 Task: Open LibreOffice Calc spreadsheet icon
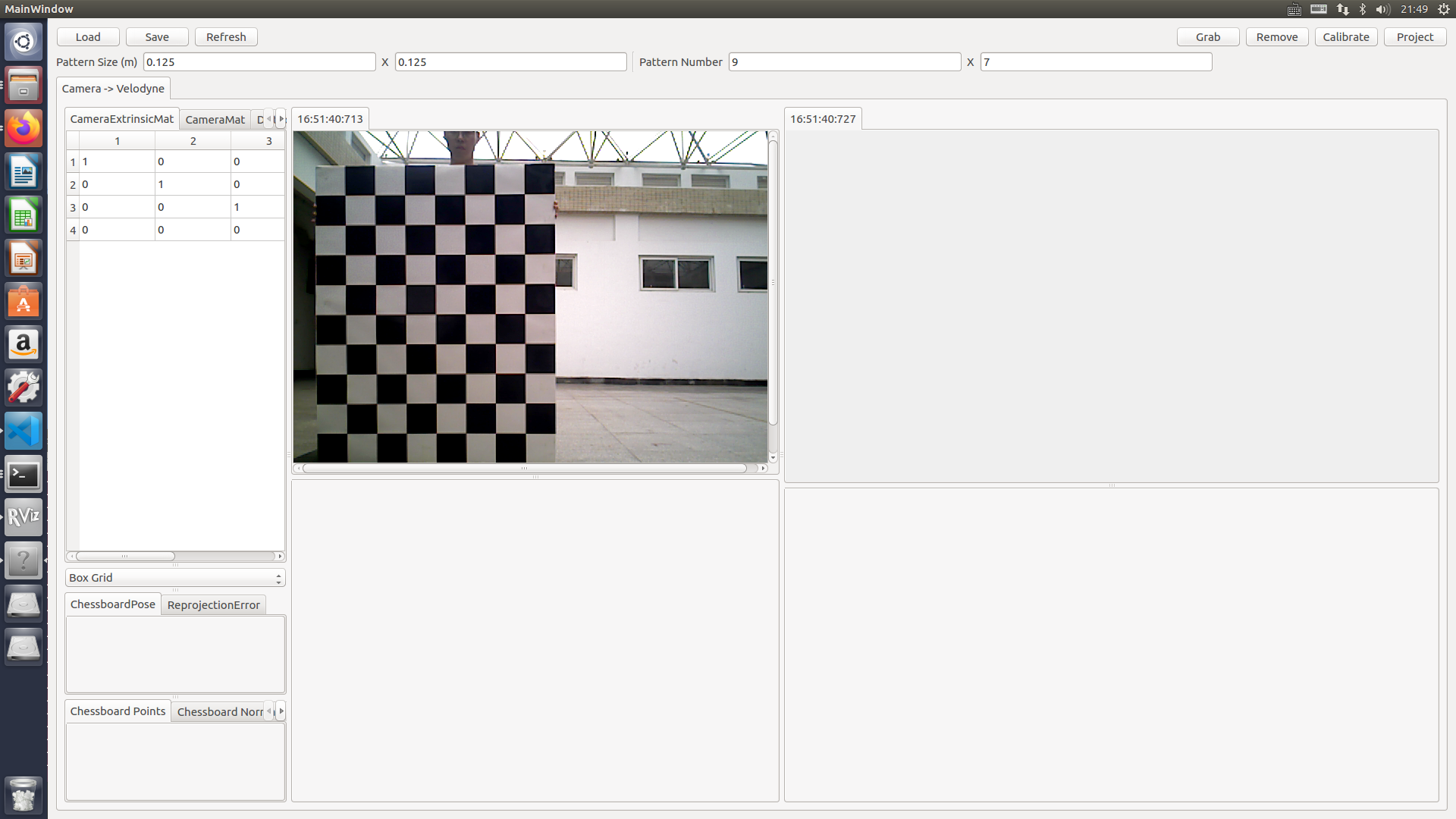point(24,216)
